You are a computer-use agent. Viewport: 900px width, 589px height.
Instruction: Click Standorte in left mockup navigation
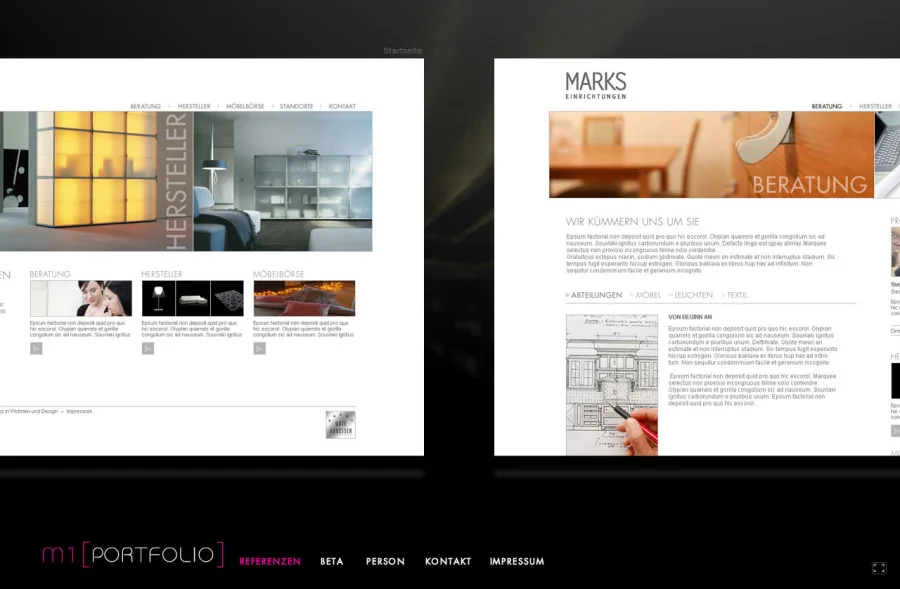[296, 106]
